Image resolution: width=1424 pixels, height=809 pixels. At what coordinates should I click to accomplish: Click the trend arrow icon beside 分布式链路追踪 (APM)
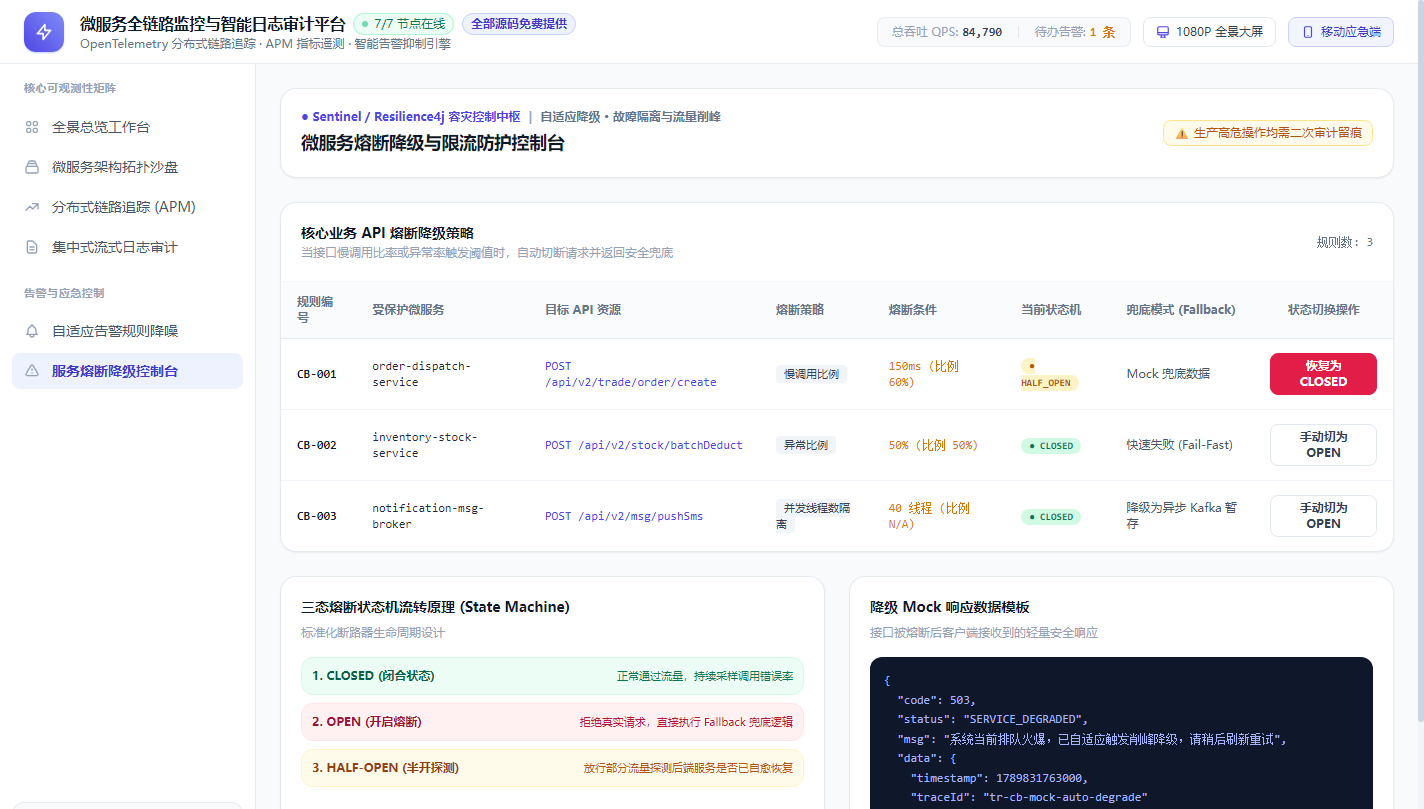coord(32,207)
